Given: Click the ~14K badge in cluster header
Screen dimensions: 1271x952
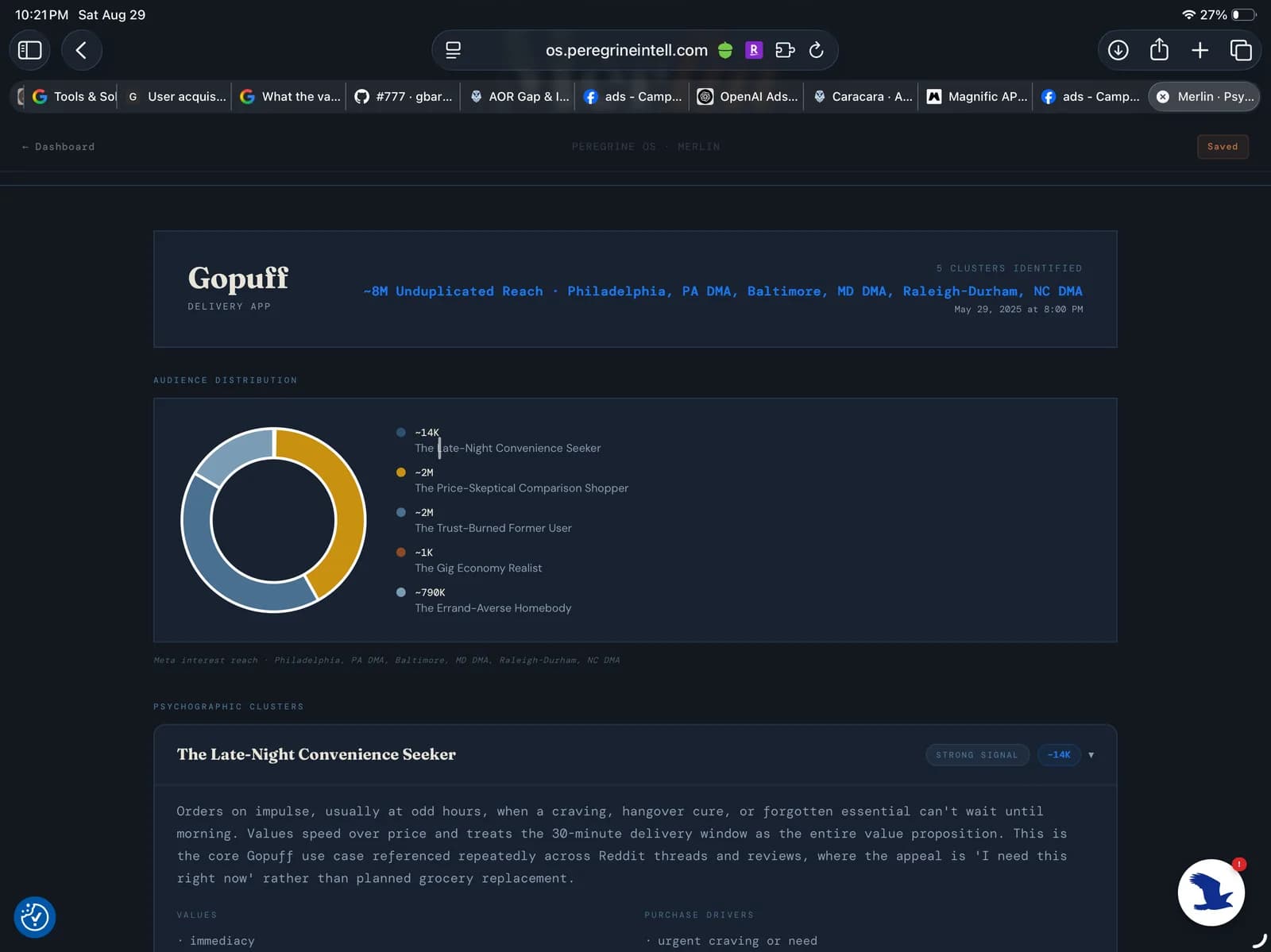Looking at the screenshot, I should [x=1059, y=755].
